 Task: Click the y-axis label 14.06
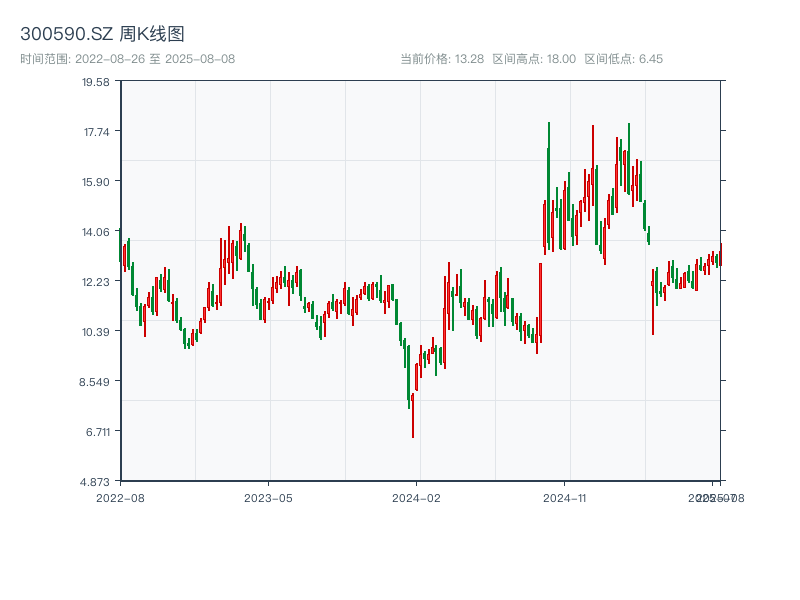tap(96, 232)
